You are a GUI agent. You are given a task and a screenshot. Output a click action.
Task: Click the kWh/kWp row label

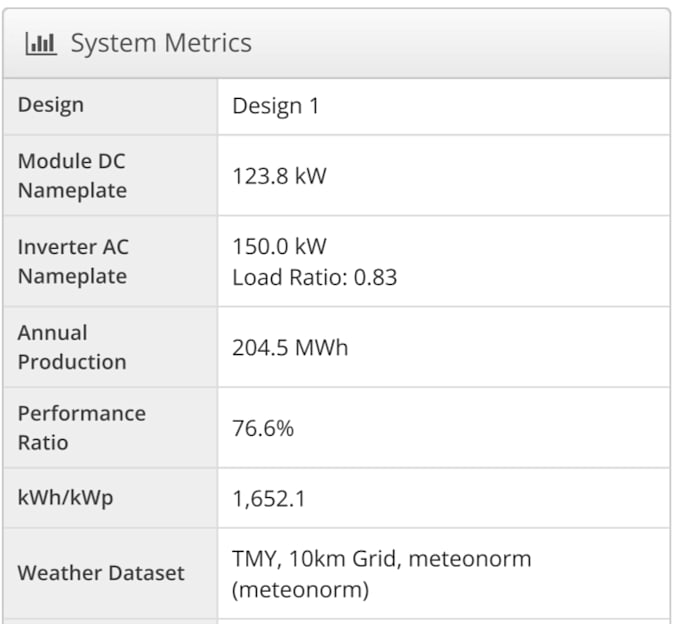65,498
